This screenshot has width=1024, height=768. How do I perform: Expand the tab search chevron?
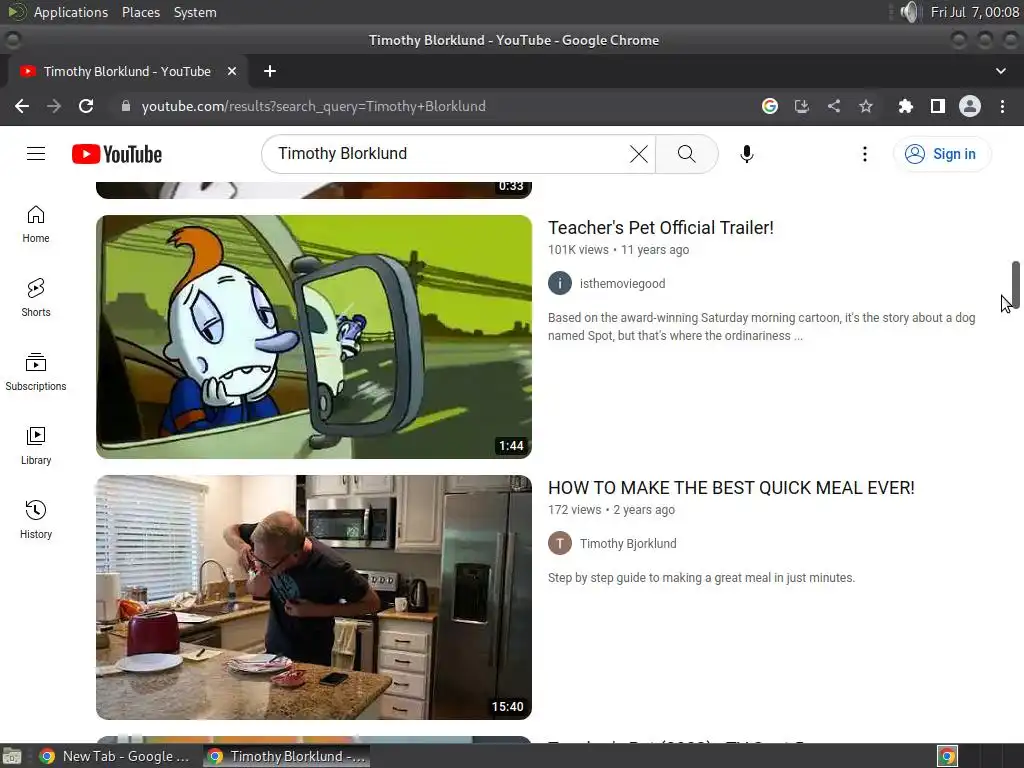[1000, 71]
